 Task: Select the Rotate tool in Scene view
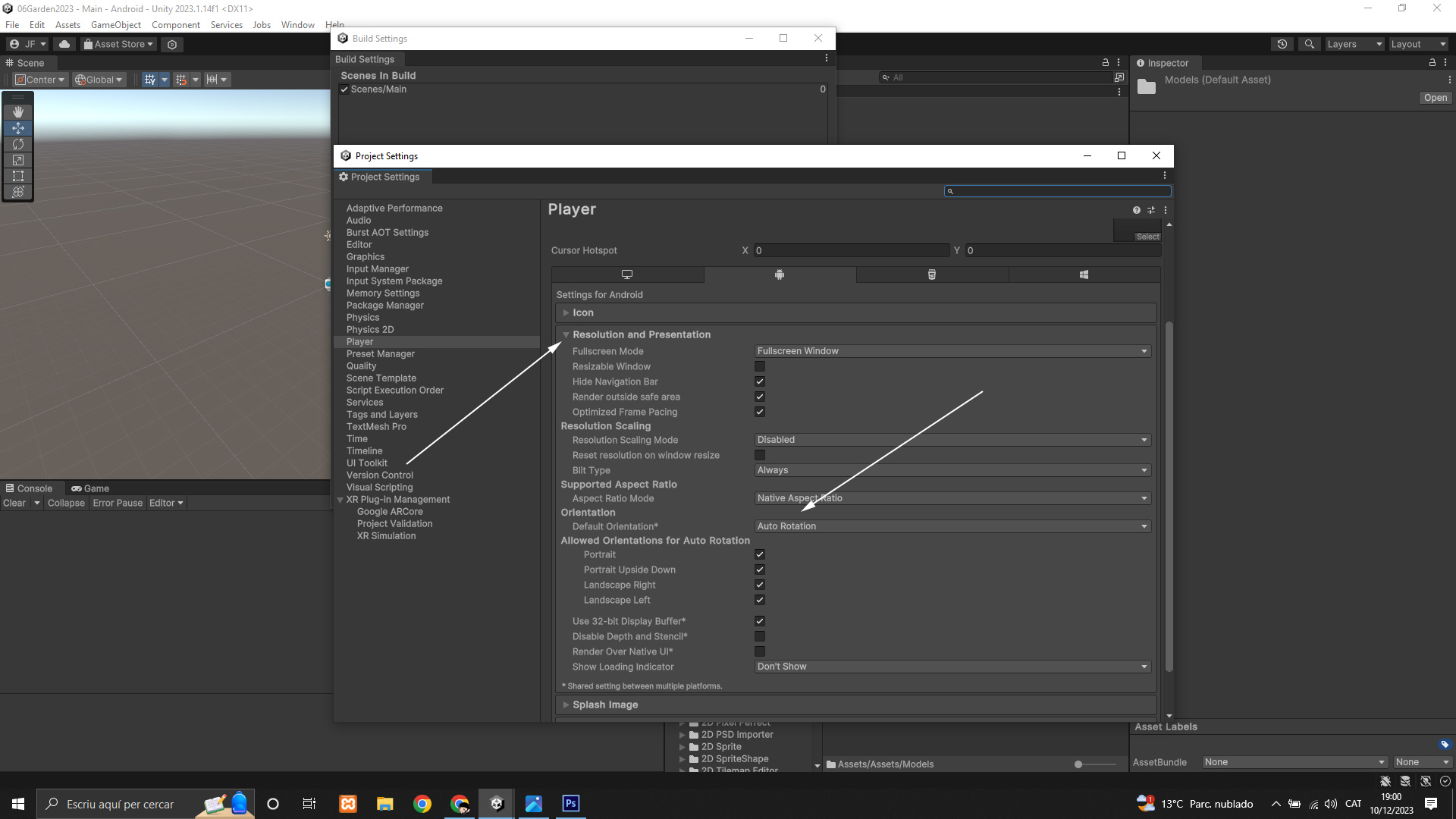click(x=18, y=144)
